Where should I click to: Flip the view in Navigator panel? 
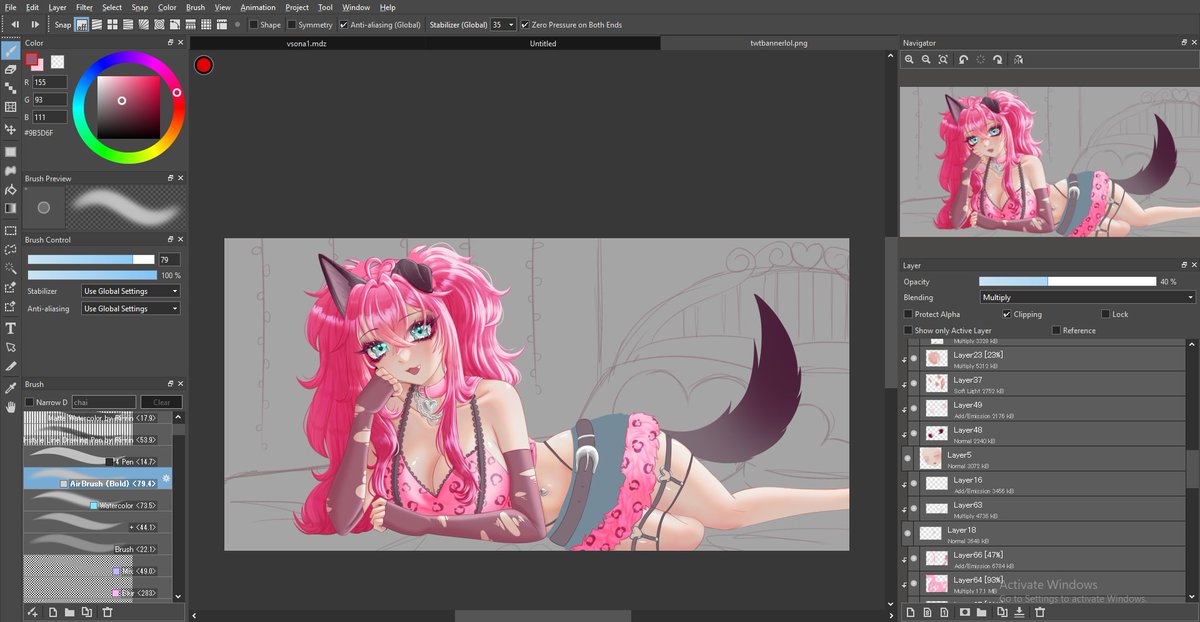pyautogui.click(x=1017, y=60)
